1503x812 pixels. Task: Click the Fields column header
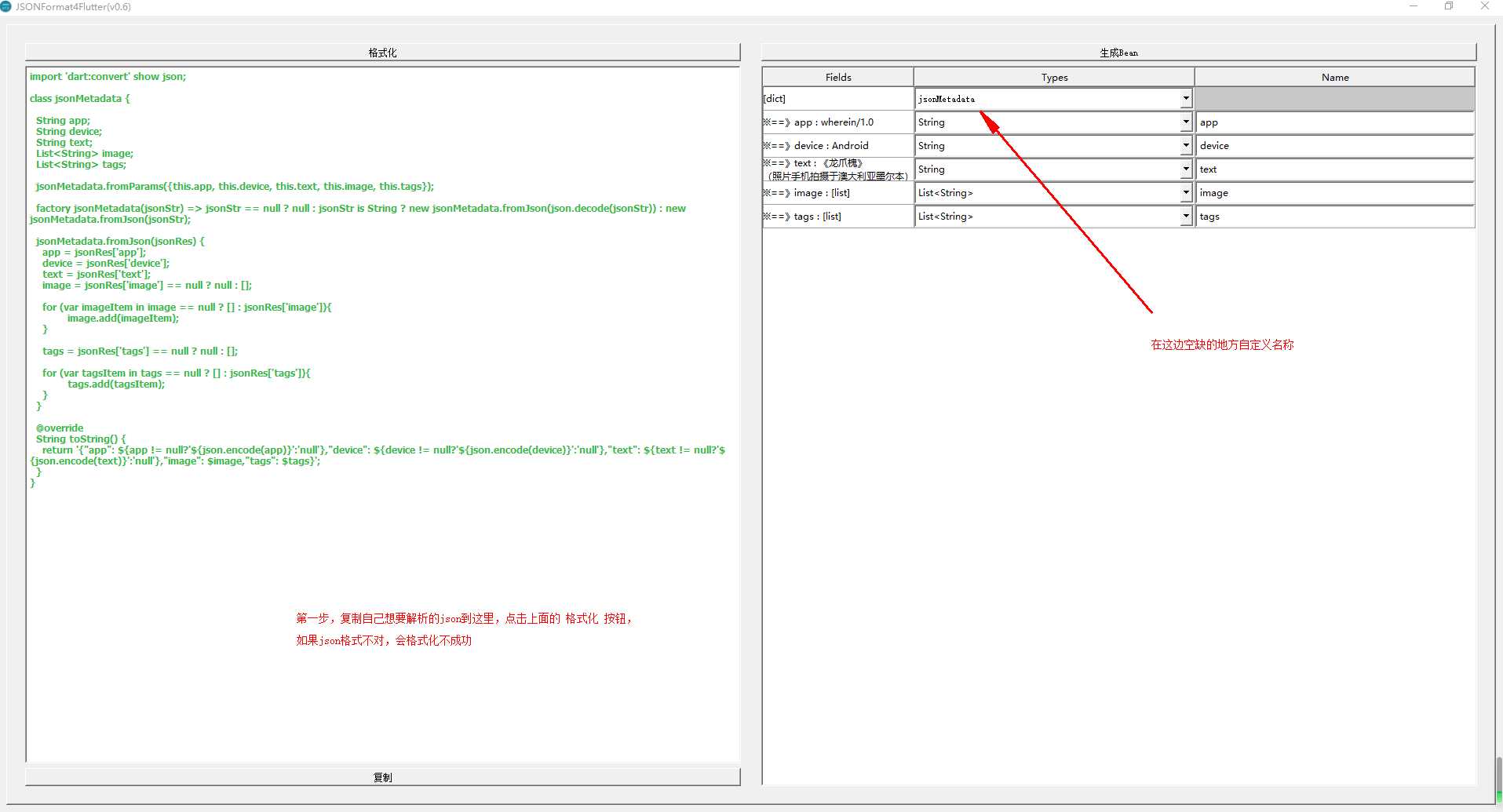click(x=838, y=77)
